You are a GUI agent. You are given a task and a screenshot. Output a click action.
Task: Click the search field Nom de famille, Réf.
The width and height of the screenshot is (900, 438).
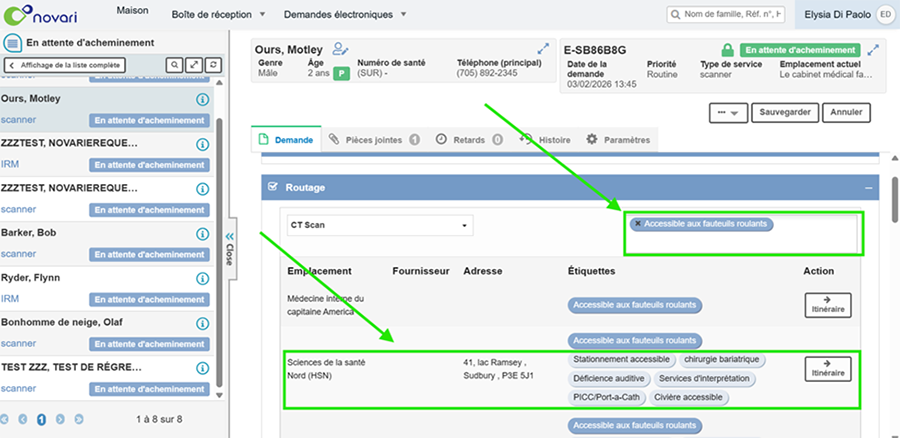726,14
